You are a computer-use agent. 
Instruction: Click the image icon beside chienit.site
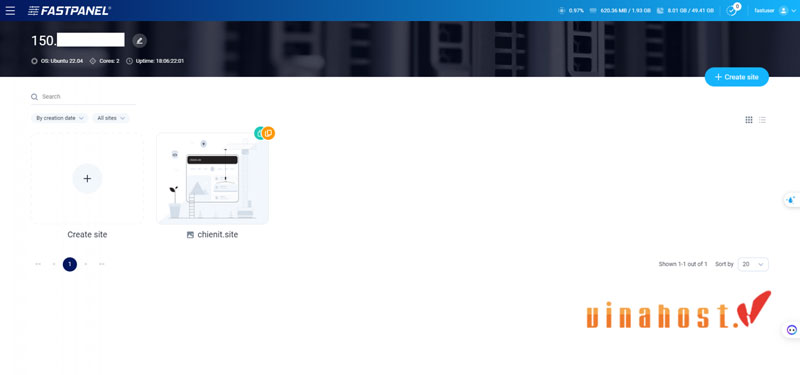[190, 235]
